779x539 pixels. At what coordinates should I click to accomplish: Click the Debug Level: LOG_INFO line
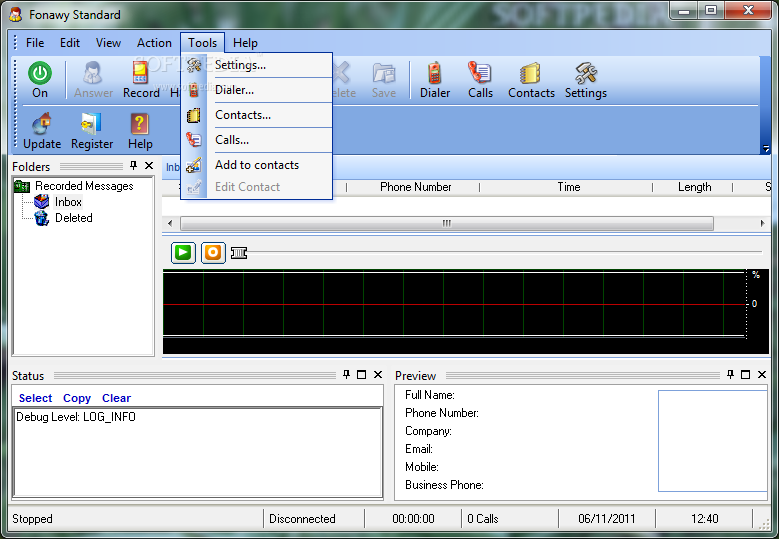point(76,417)
